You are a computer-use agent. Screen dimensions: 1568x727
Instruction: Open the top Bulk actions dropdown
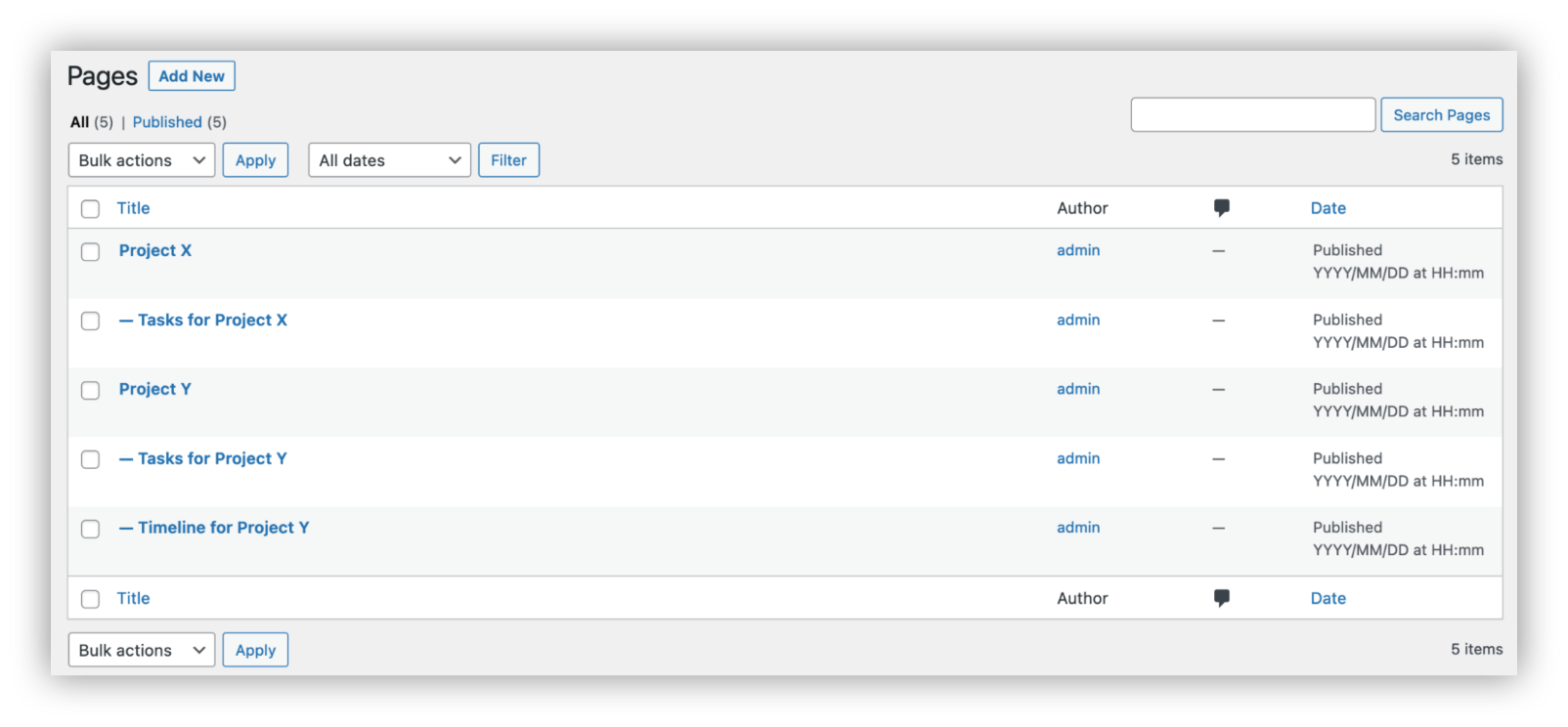click(142, 160)
